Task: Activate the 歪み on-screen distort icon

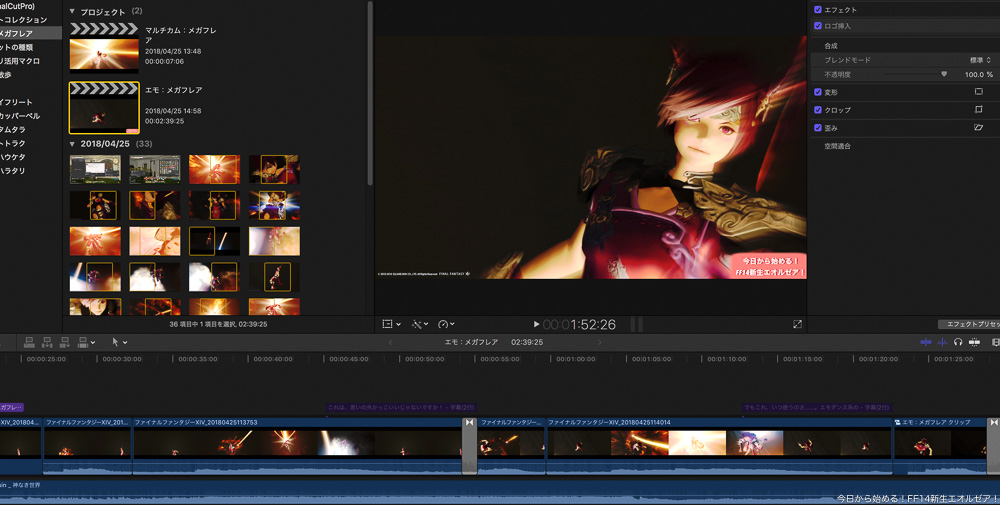Action: click(x=978, y=128)
